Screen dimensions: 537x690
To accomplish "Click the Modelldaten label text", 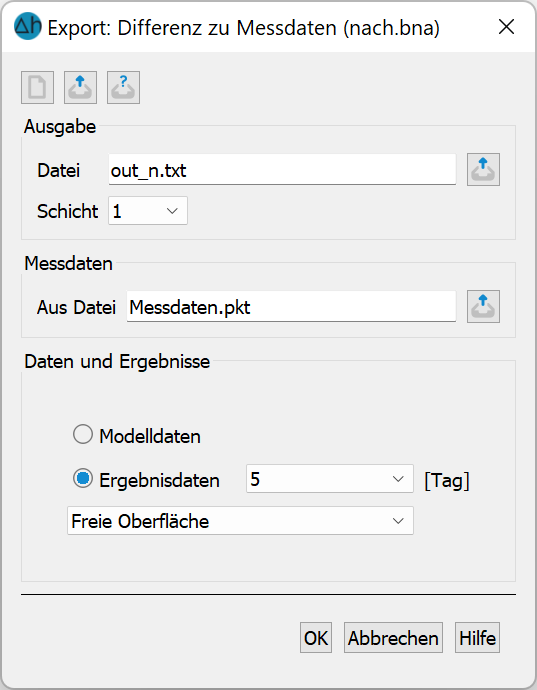I will pos(150,437).
